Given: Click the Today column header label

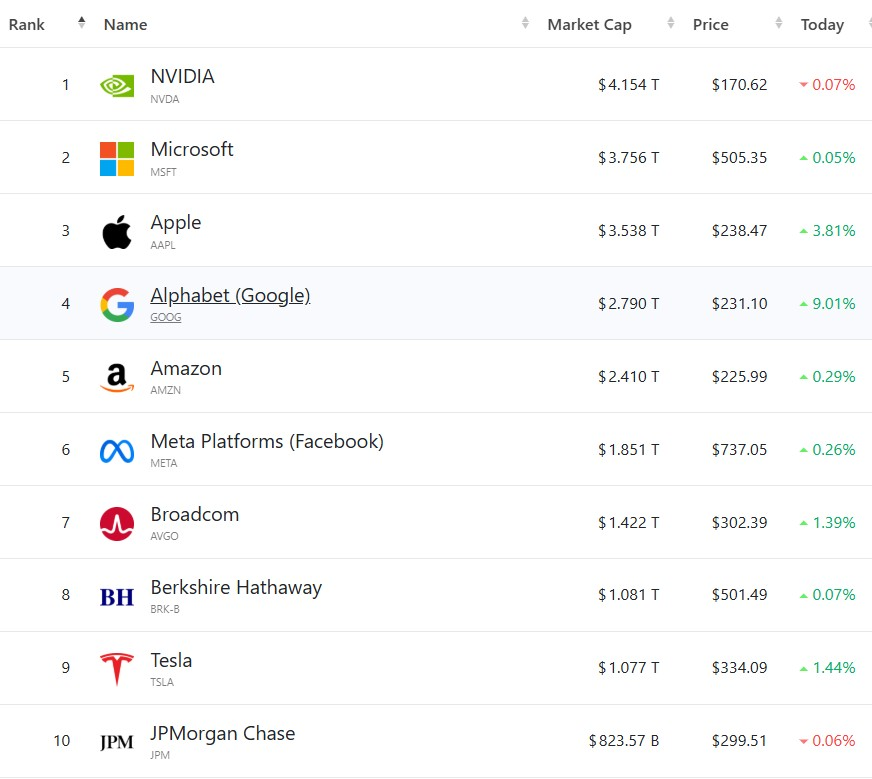Looking at the screenshot, I should tap(823, 25).
